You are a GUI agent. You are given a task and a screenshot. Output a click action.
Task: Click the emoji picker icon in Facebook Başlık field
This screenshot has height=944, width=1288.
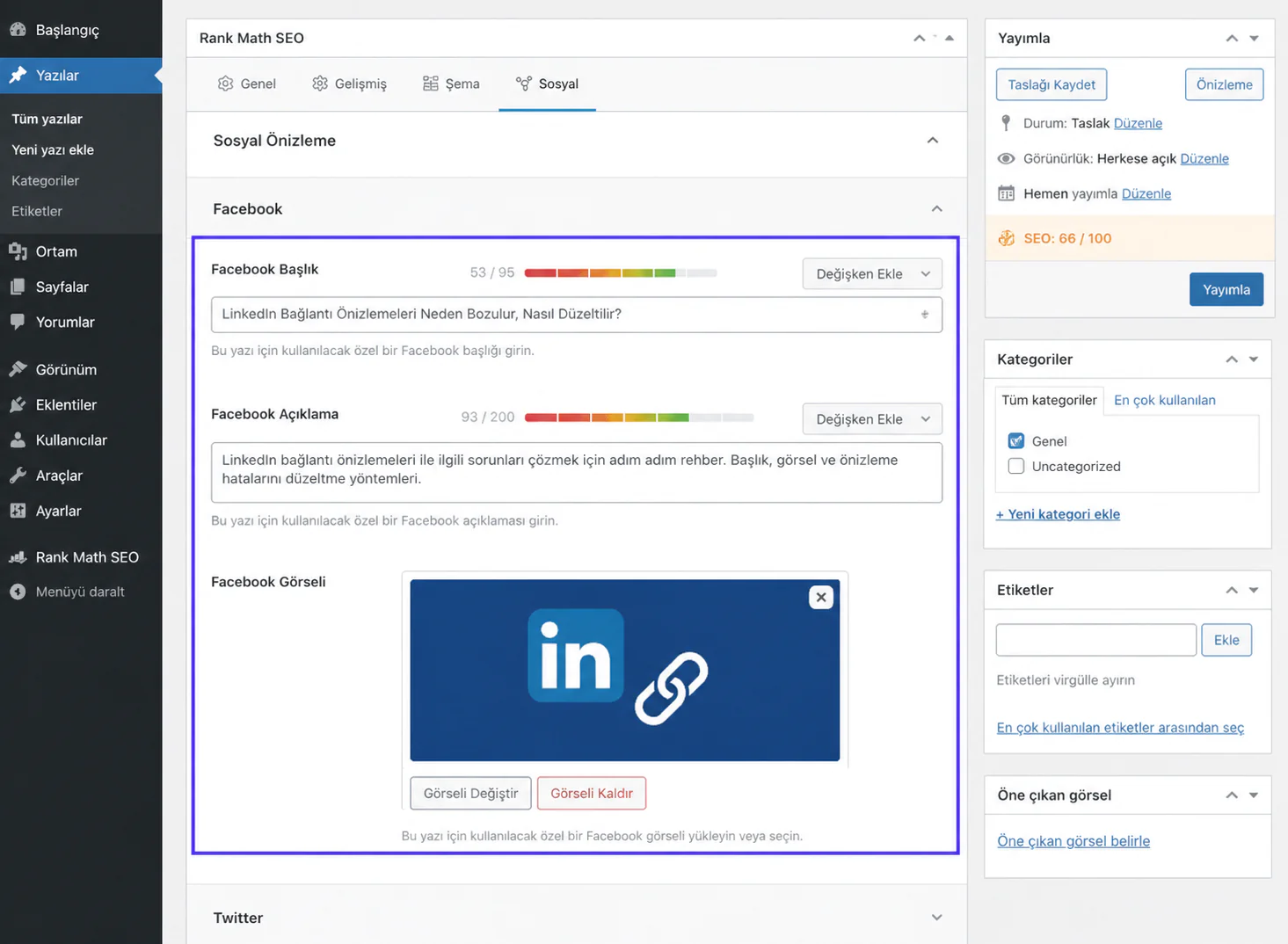[925, 315]
